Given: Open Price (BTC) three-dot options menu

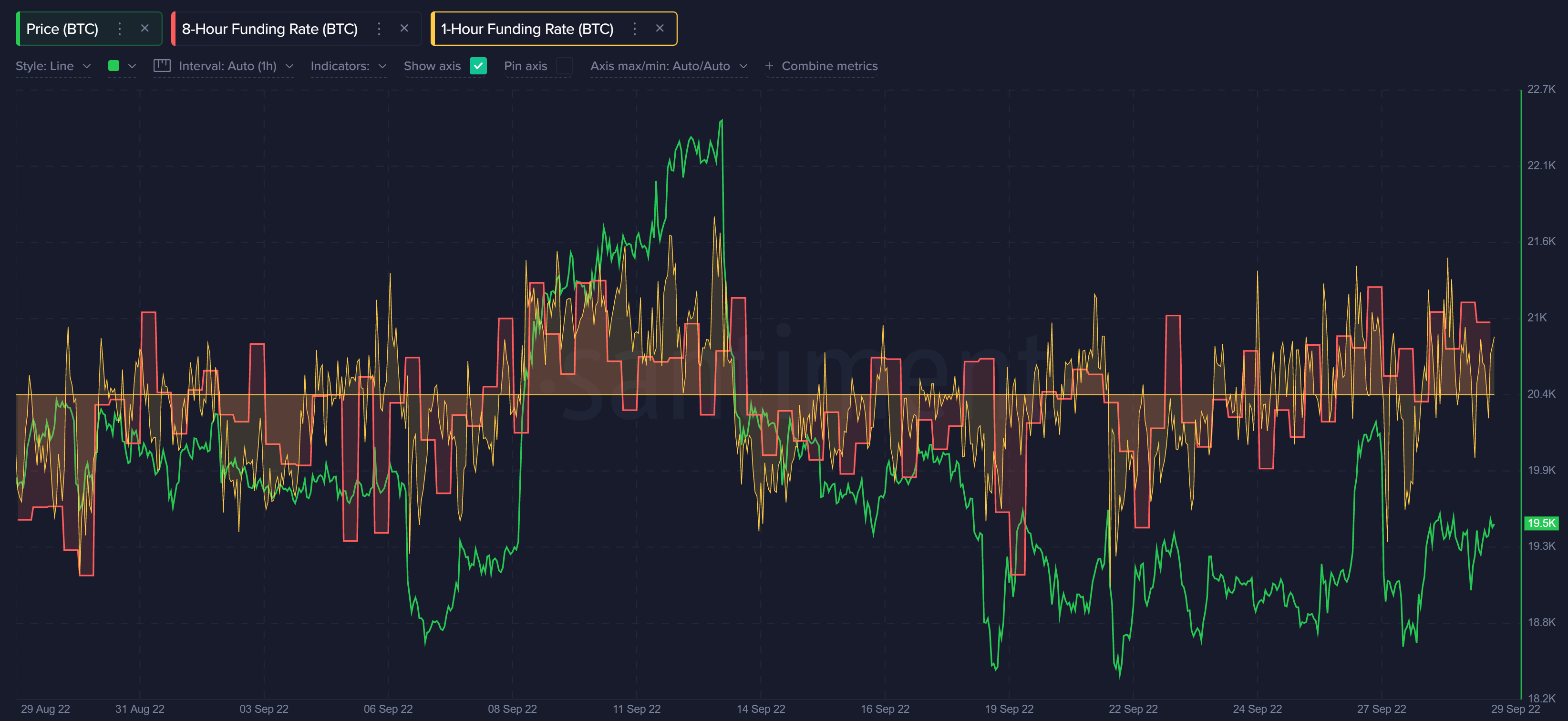Looking at the screenshot, I should pos(119,29).
